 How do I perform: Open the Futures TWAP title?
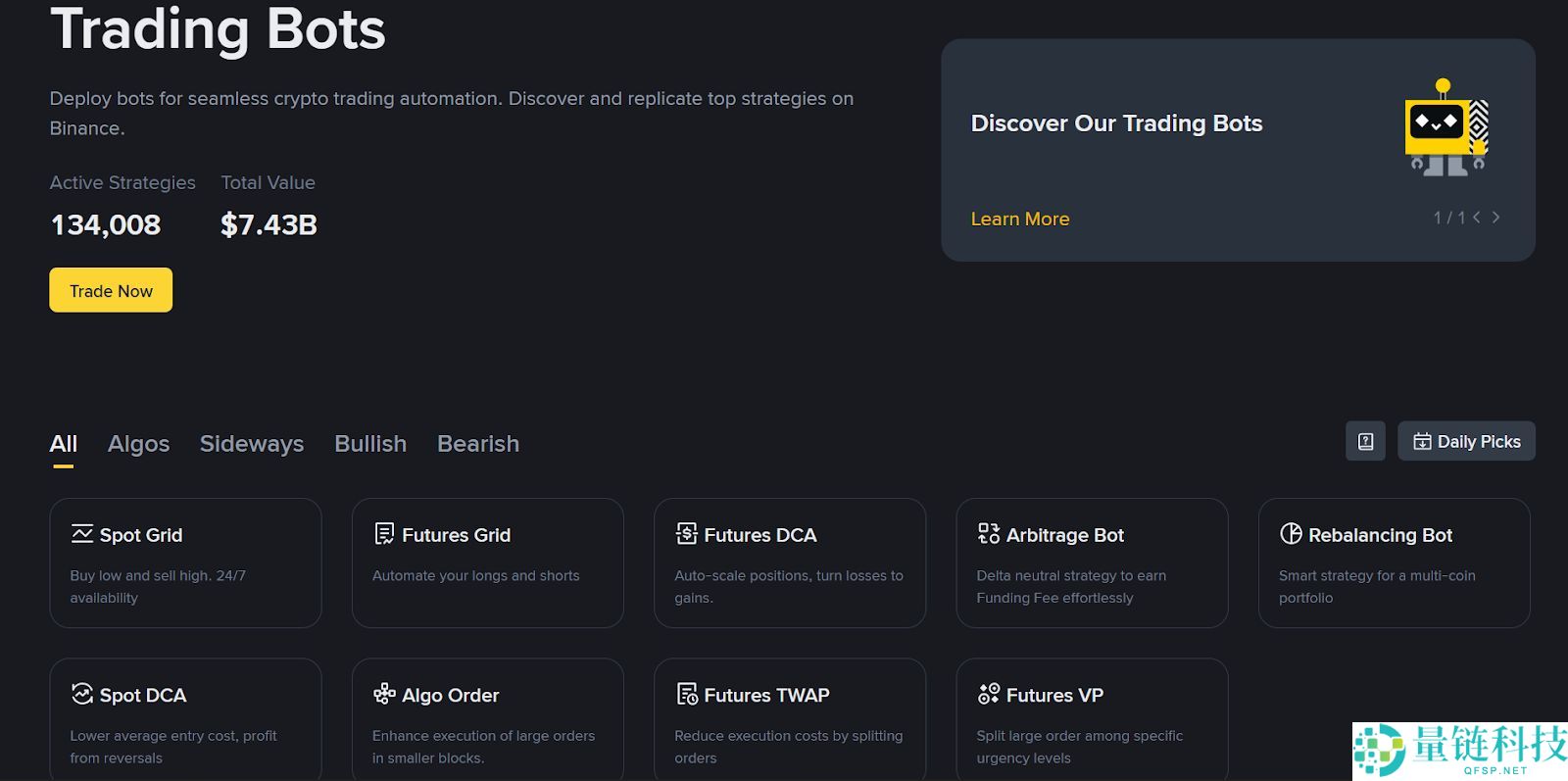pos(767,695)
